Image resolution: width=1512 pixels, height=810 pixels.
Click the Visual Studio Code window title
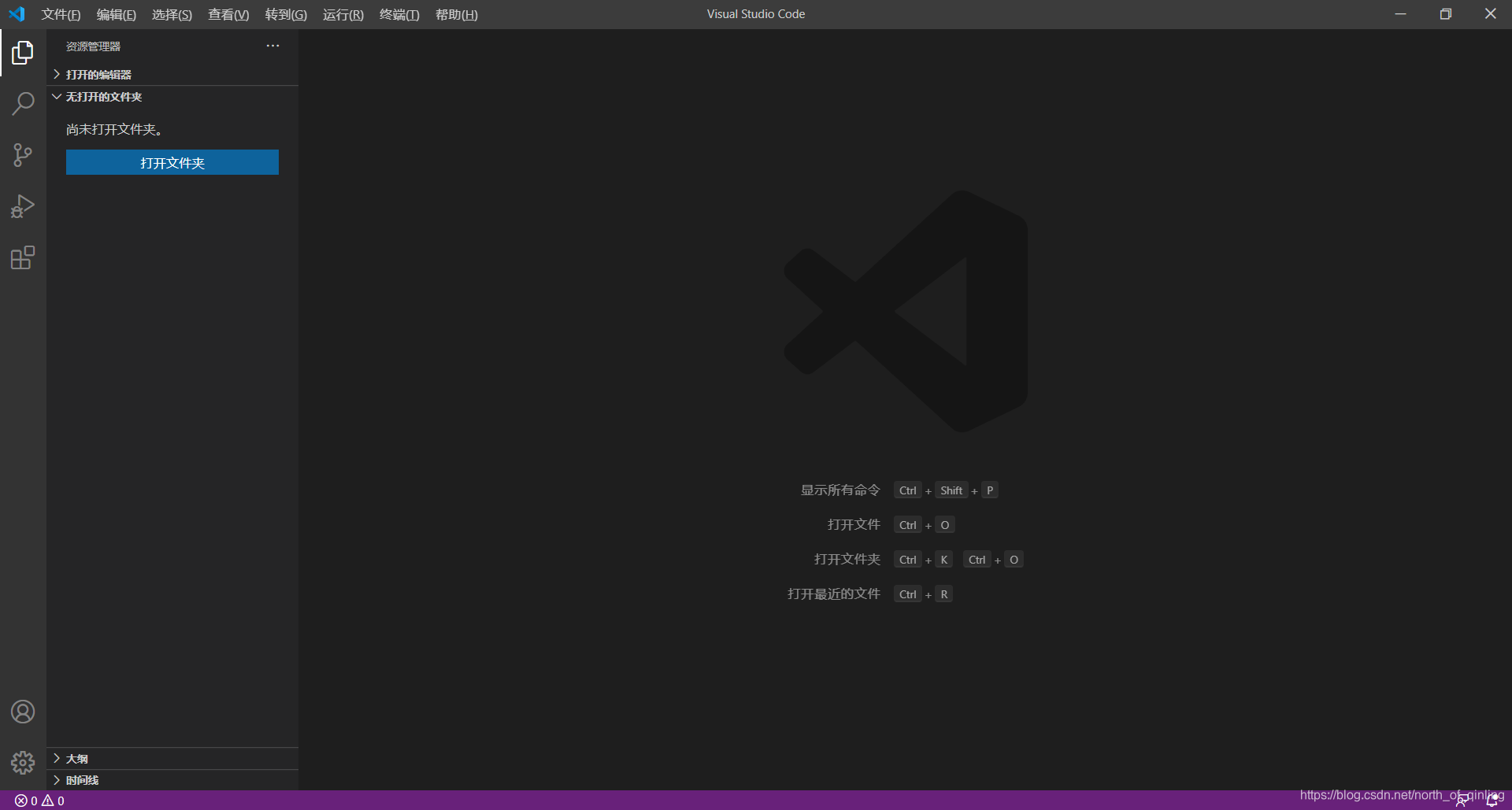756,14
